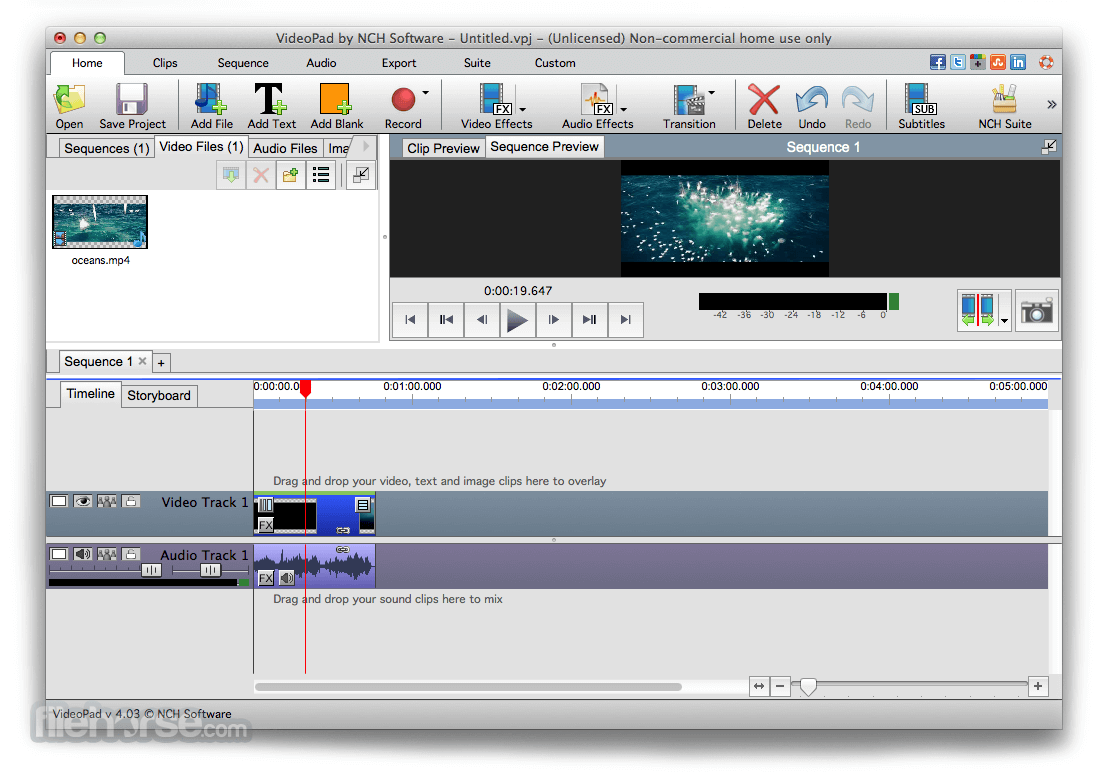Toggle Video Track 1 group icon
The height and width of the screenshot is (773, 1106).
click(107, 501)
